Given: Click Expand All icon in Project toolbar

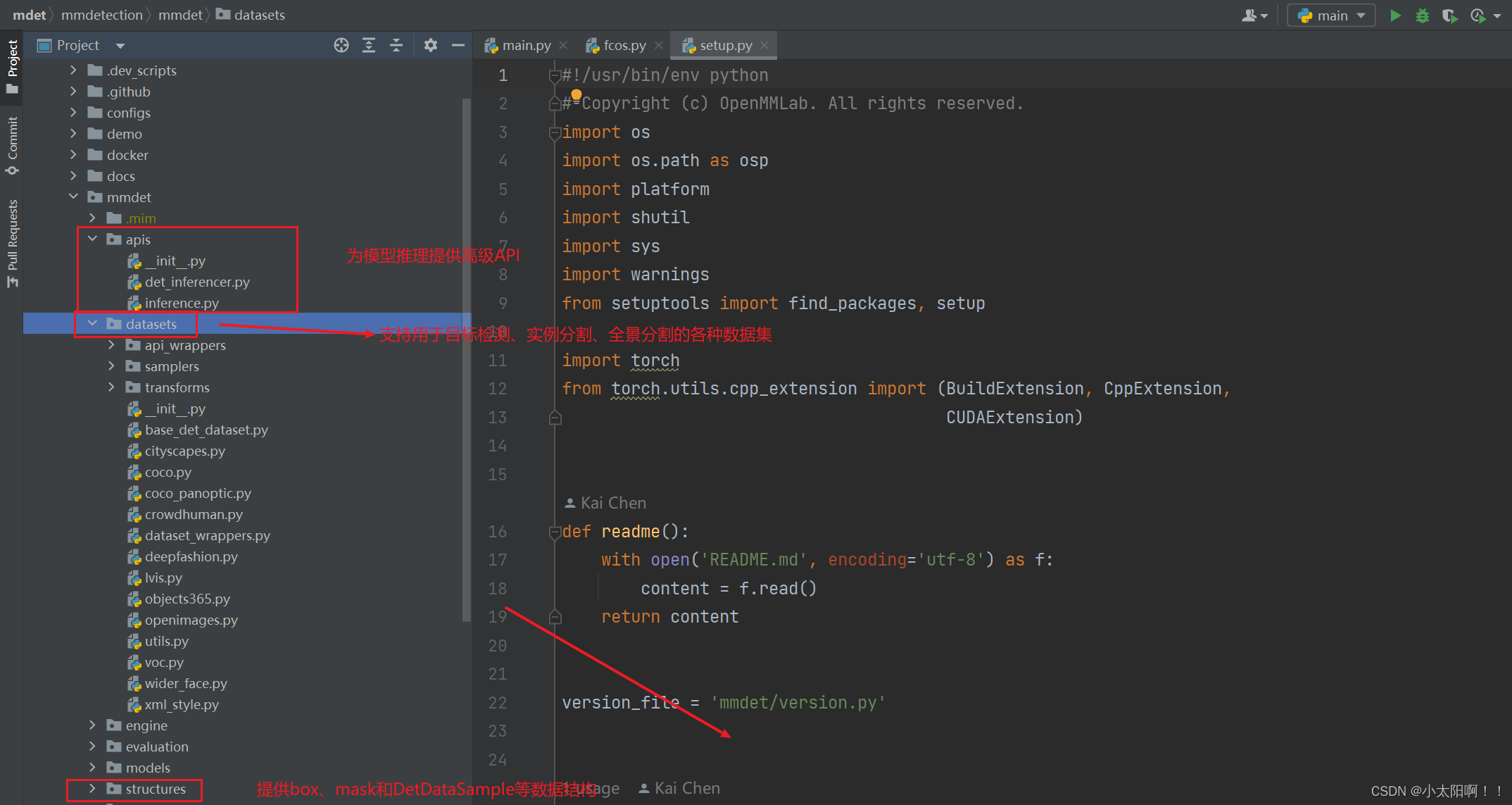Looking at the screenshot, I should pyautogui.click(x=369, y=46).
